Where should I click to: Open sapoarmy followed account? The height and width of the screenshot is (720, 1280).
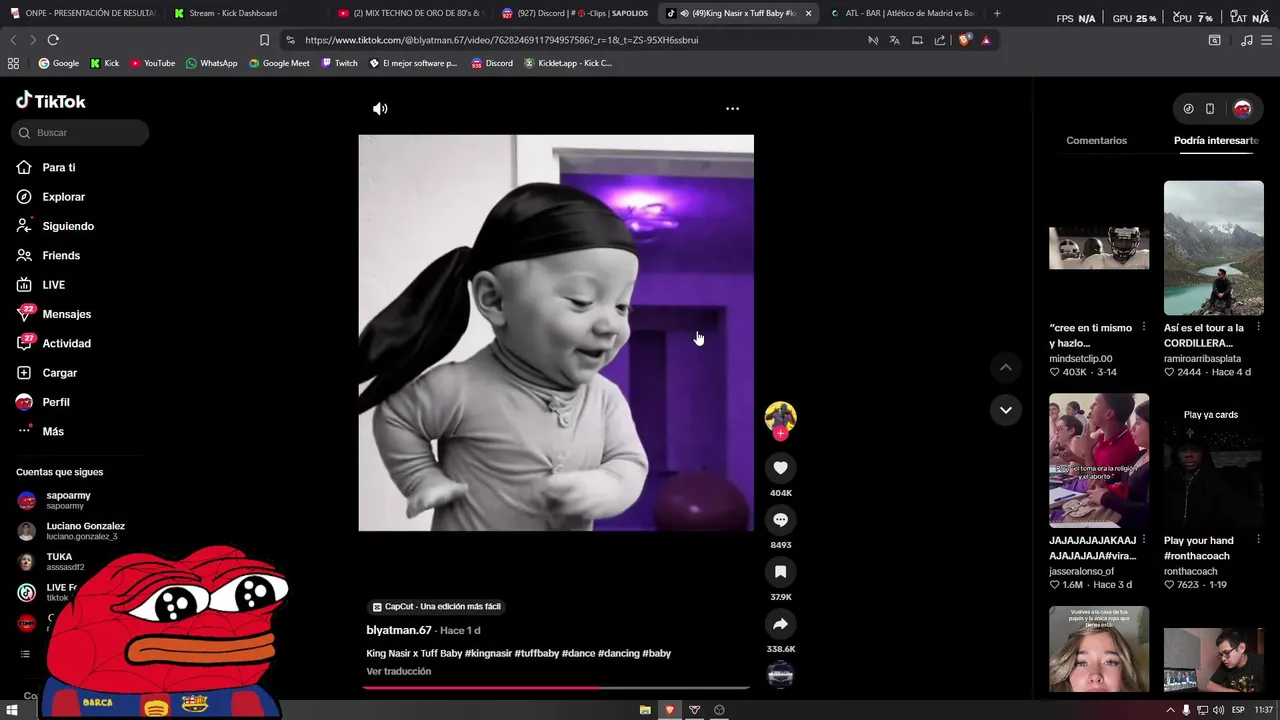(68, 500)
